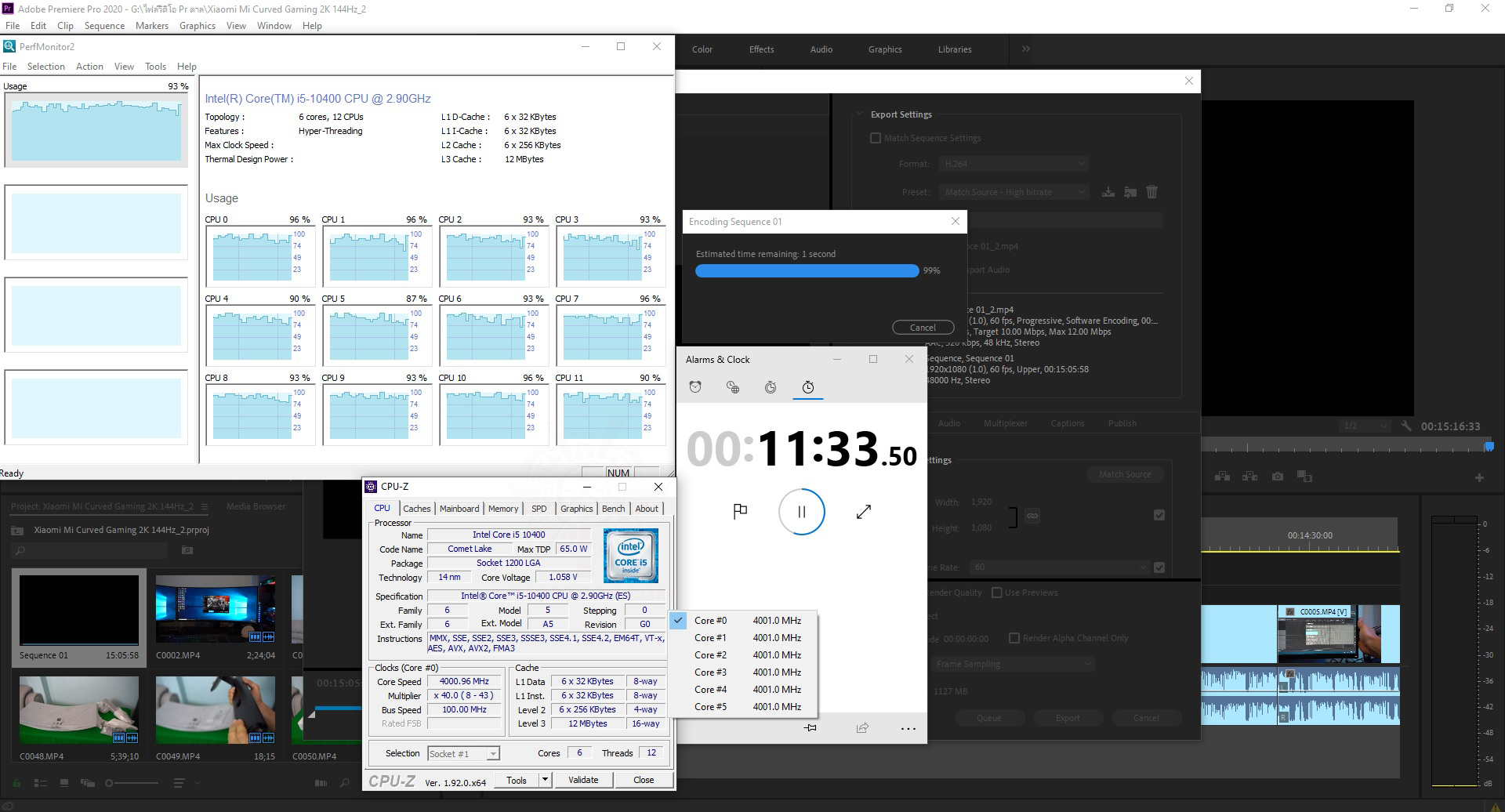Expand the stopwatch to full view
Image resolution: width=1505 pixels, height=812 pixels.
tap(864, 512)
